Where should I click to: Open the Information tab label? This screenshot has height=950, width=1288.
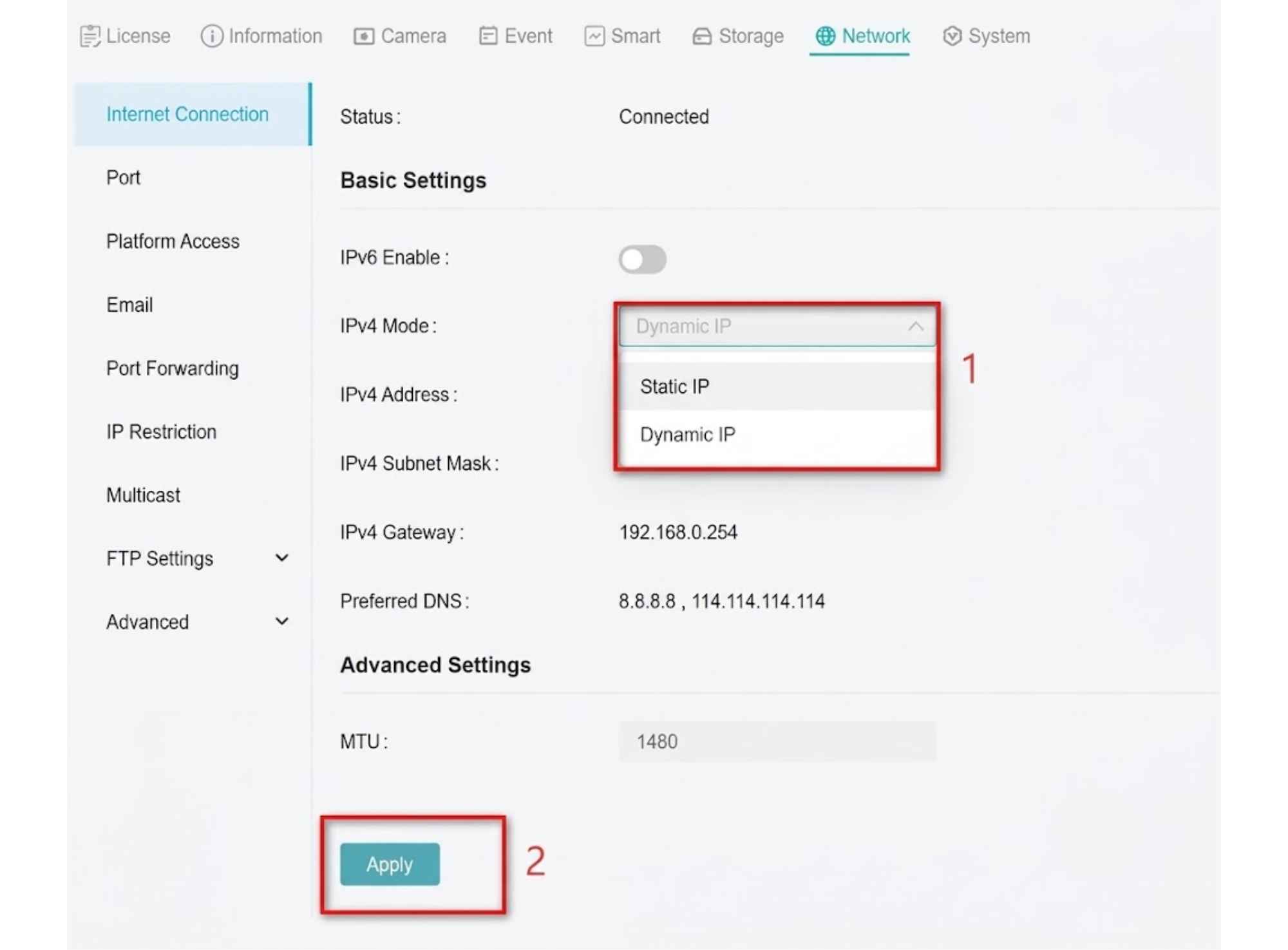[276, 36]
